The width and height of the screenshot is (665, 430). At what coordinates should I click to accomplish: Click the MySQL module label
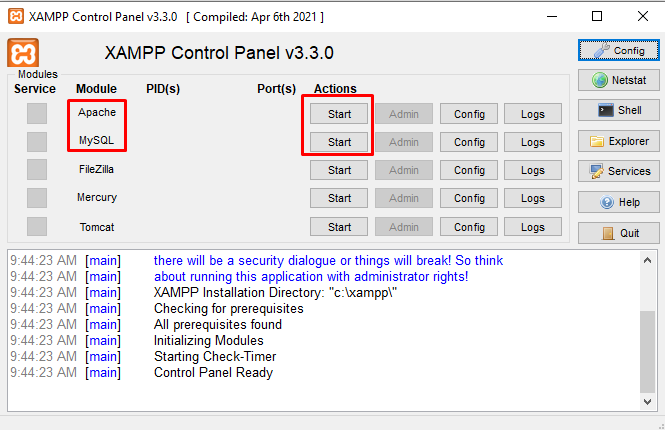point(96,140)
